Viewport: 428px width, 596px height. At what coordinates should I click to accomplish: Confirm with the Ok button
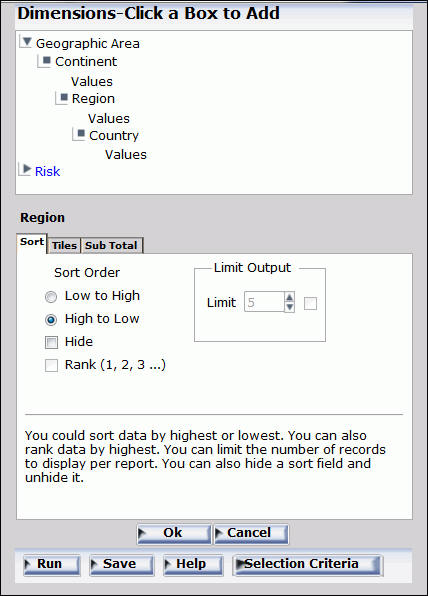174,534
